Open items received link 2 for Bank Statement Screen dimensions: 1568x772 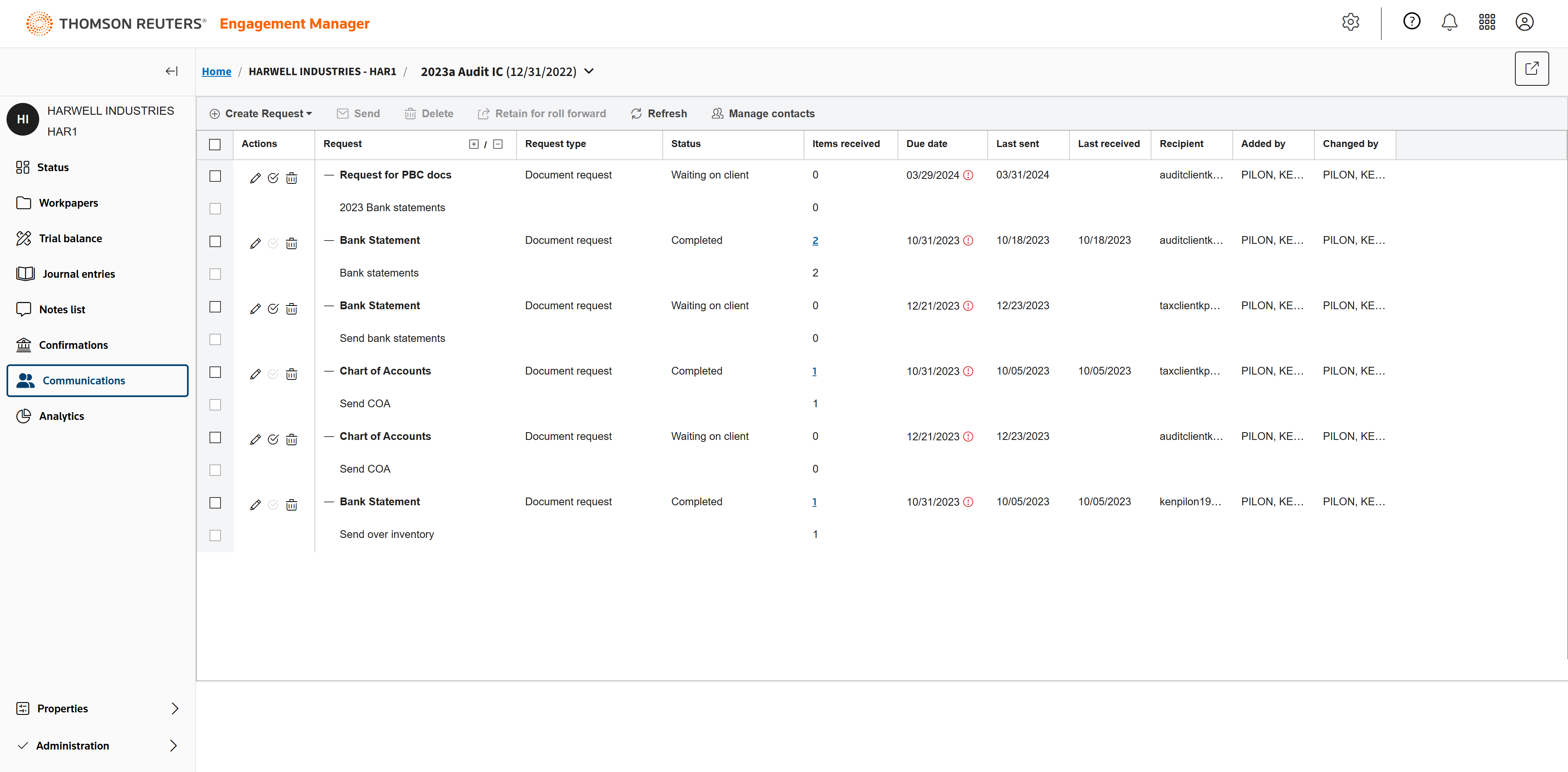(x=815, y=241)
